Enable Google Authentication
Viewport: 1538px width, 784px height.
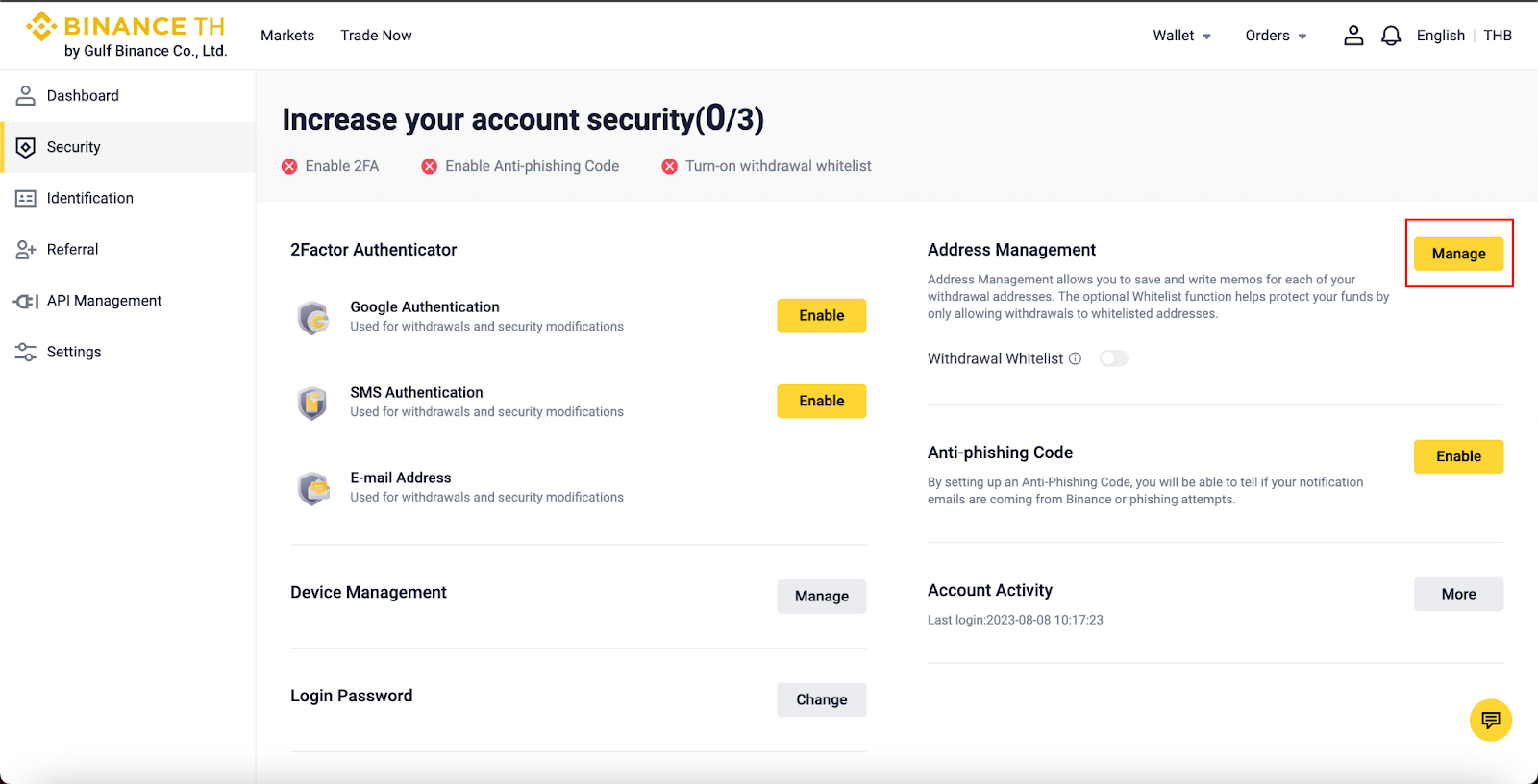pos(821,316)
